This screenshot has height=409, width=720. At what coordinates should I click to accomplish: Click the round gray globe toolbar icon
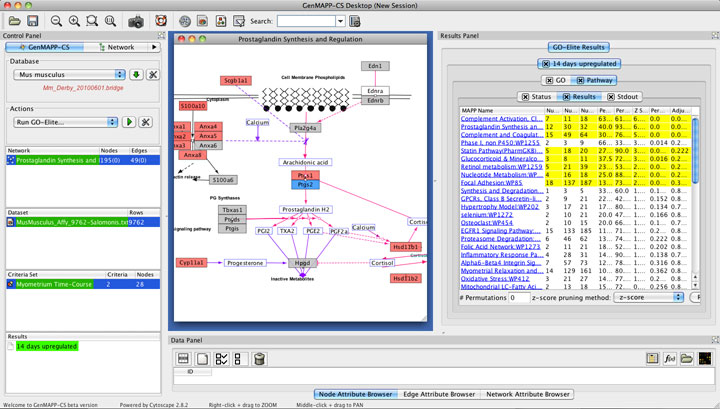tap(185, 21)
